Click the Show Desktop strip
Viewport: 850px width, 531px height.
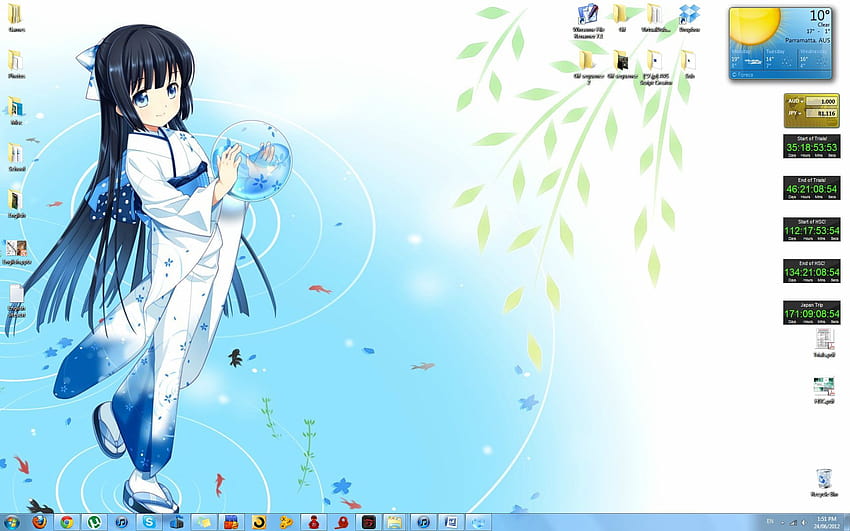pos(846,522)
